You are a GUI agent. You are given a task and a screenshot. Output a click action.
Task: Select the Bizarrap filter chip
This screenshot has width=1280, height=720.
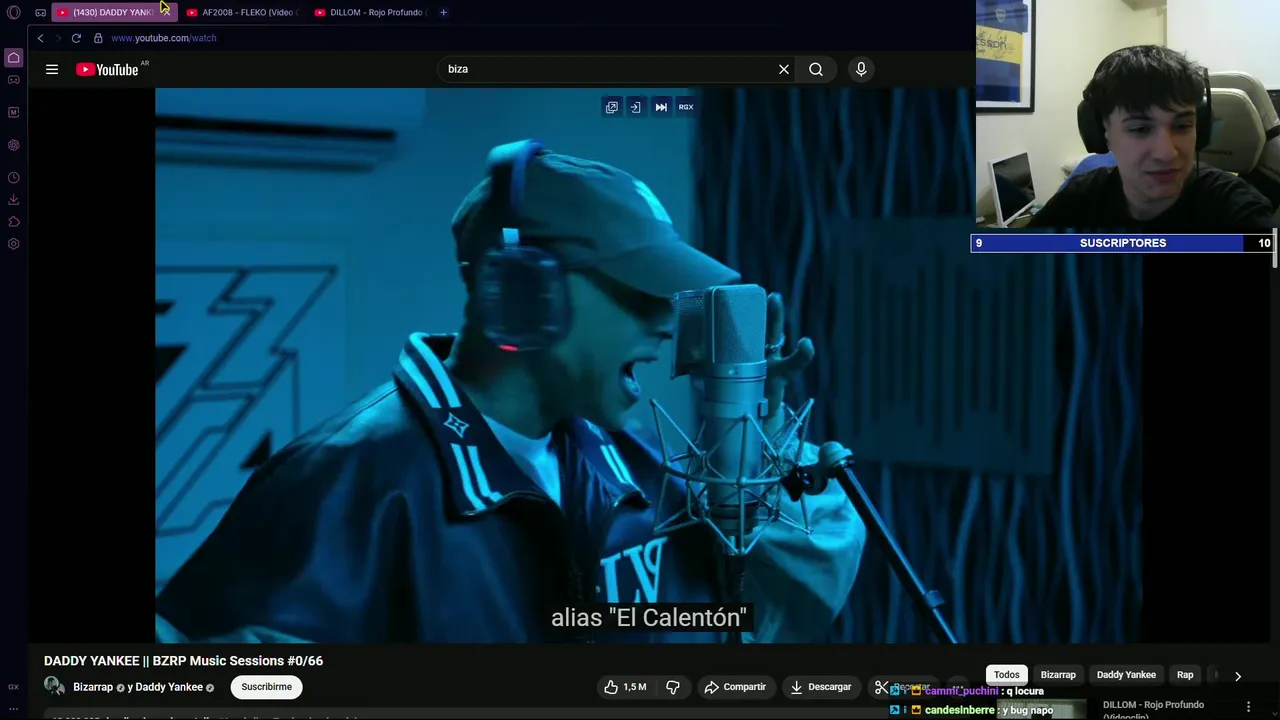pyautogui.click(x=1058, y=675)
